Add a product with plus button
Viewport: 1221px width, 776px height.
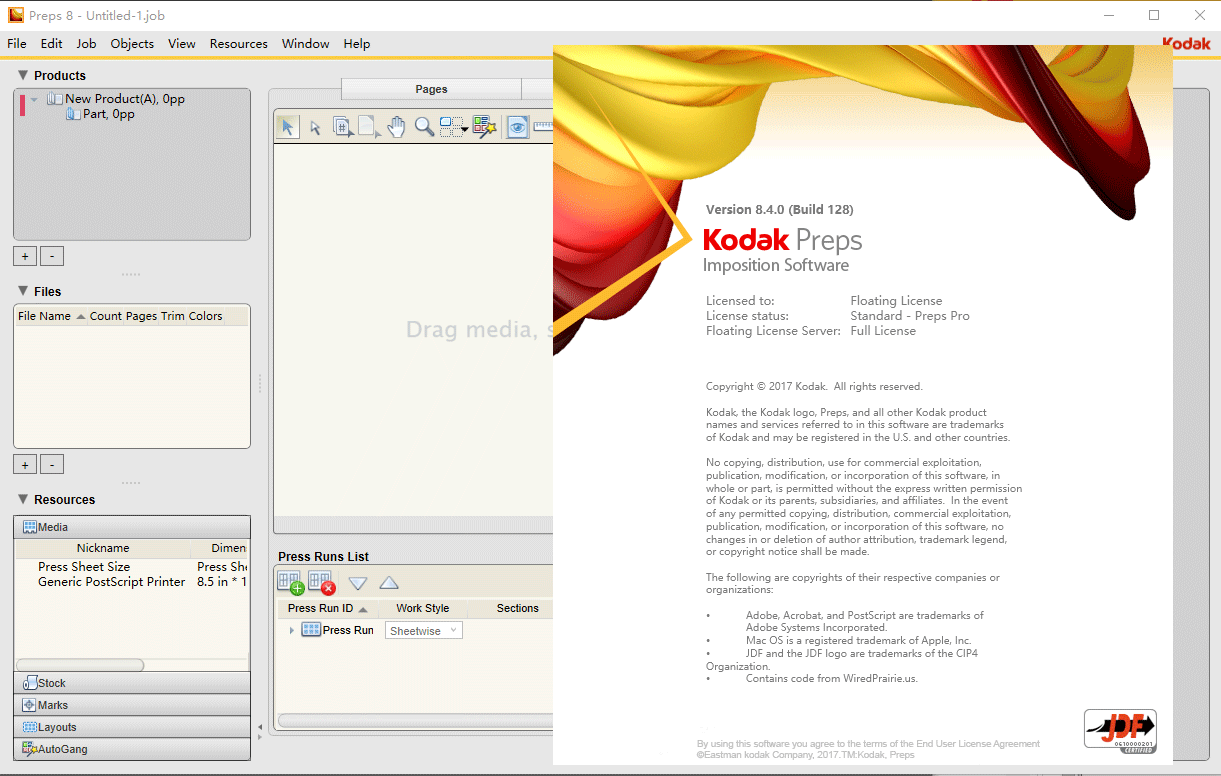click(x=25, y=256)
